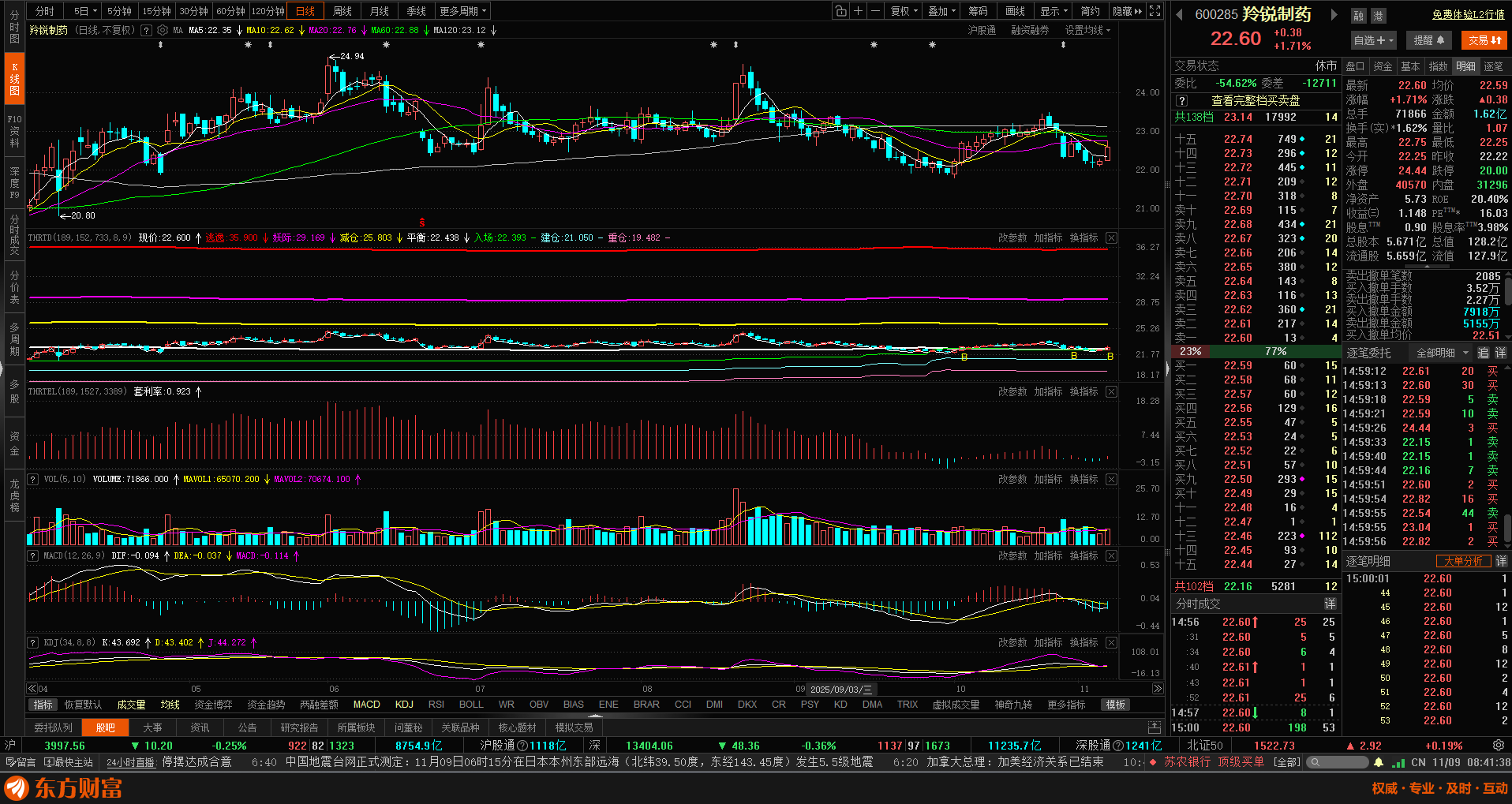1512x804 pixels.
Task: Zoom in chart with the plus icon
Action: tap(858, 11)
